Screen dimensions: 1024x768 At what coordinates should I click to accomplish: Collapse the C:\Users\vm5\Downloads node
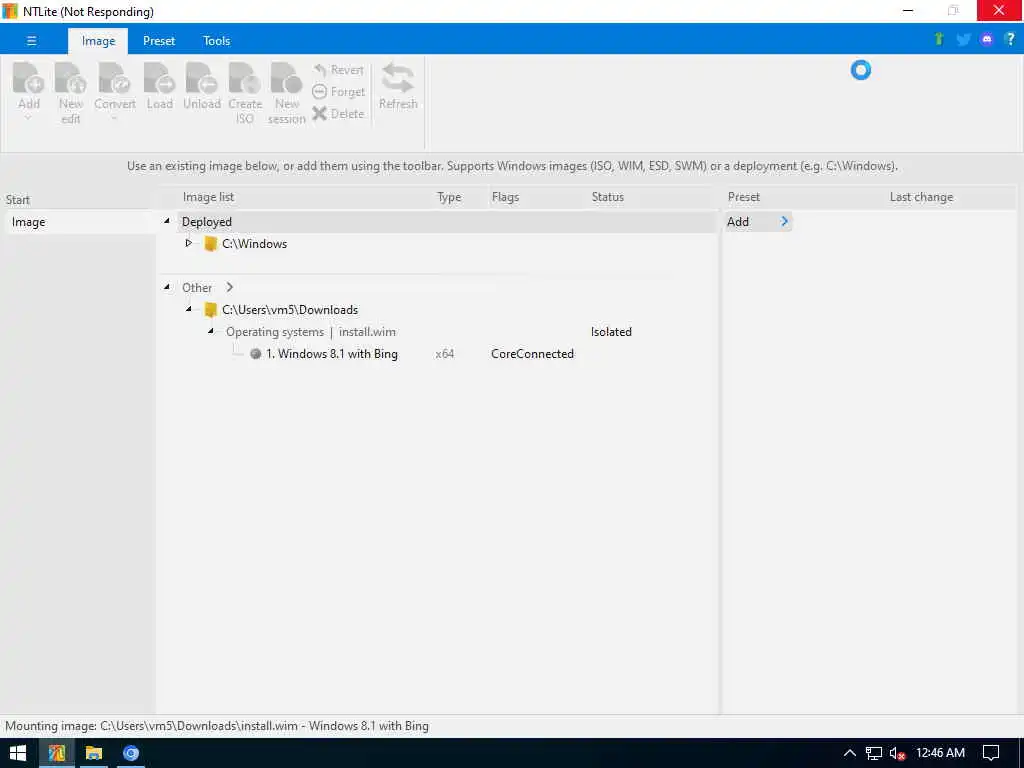point(189,309)
